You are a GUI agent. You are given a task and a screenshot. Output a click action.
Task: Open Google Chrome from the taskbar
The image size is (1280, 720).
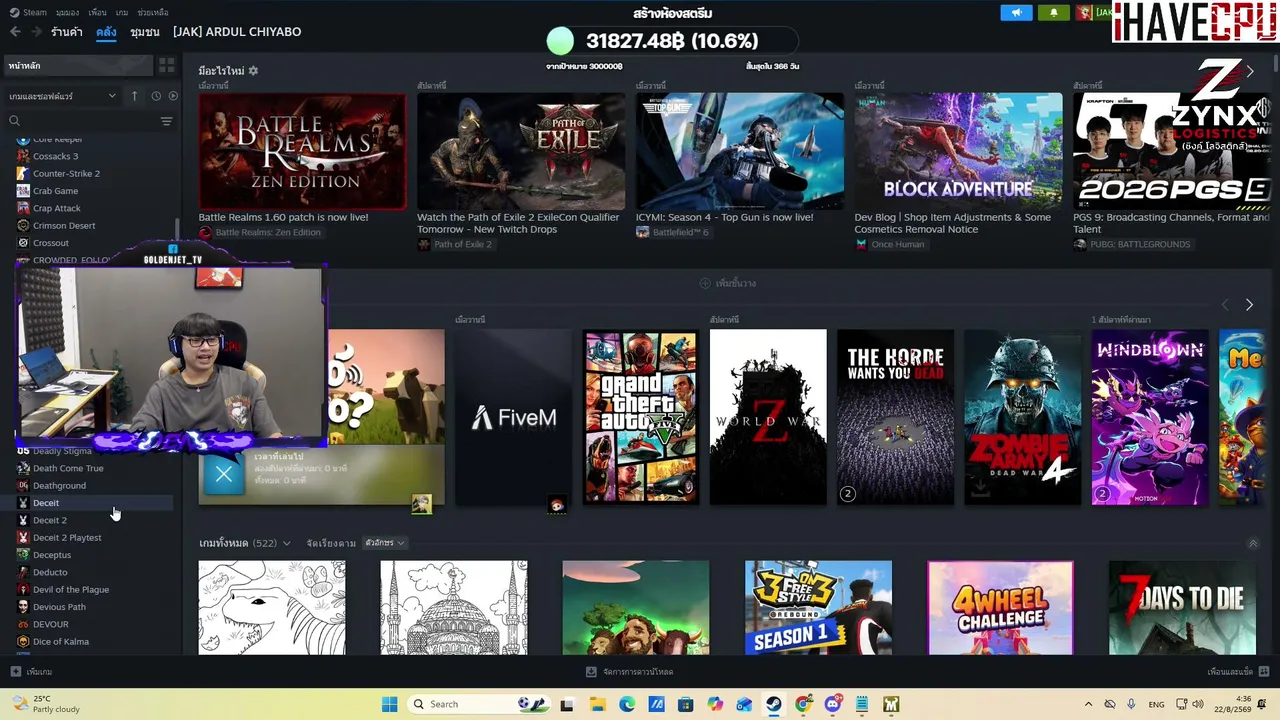(x=803, y=704)
